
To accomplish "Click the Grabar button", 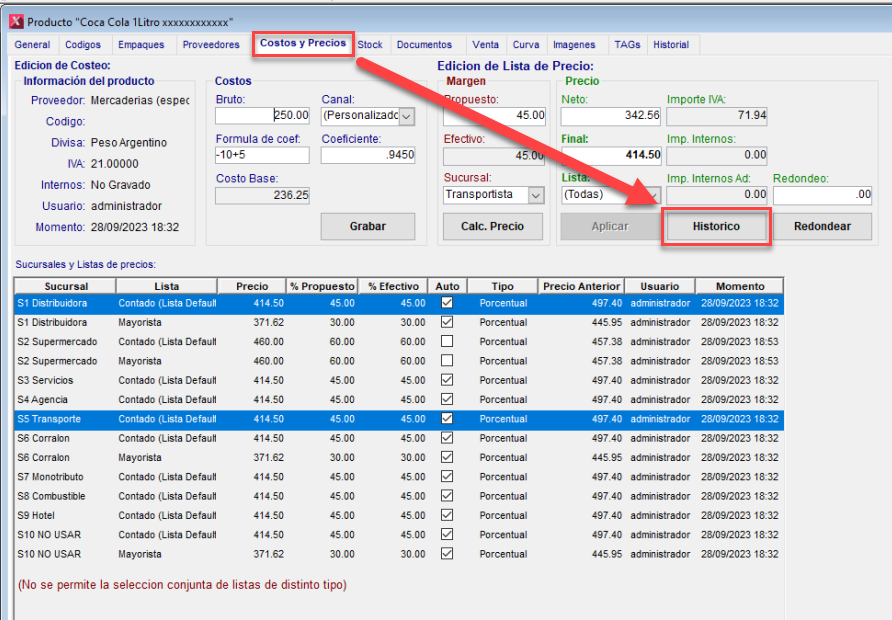I will point(367,226).
